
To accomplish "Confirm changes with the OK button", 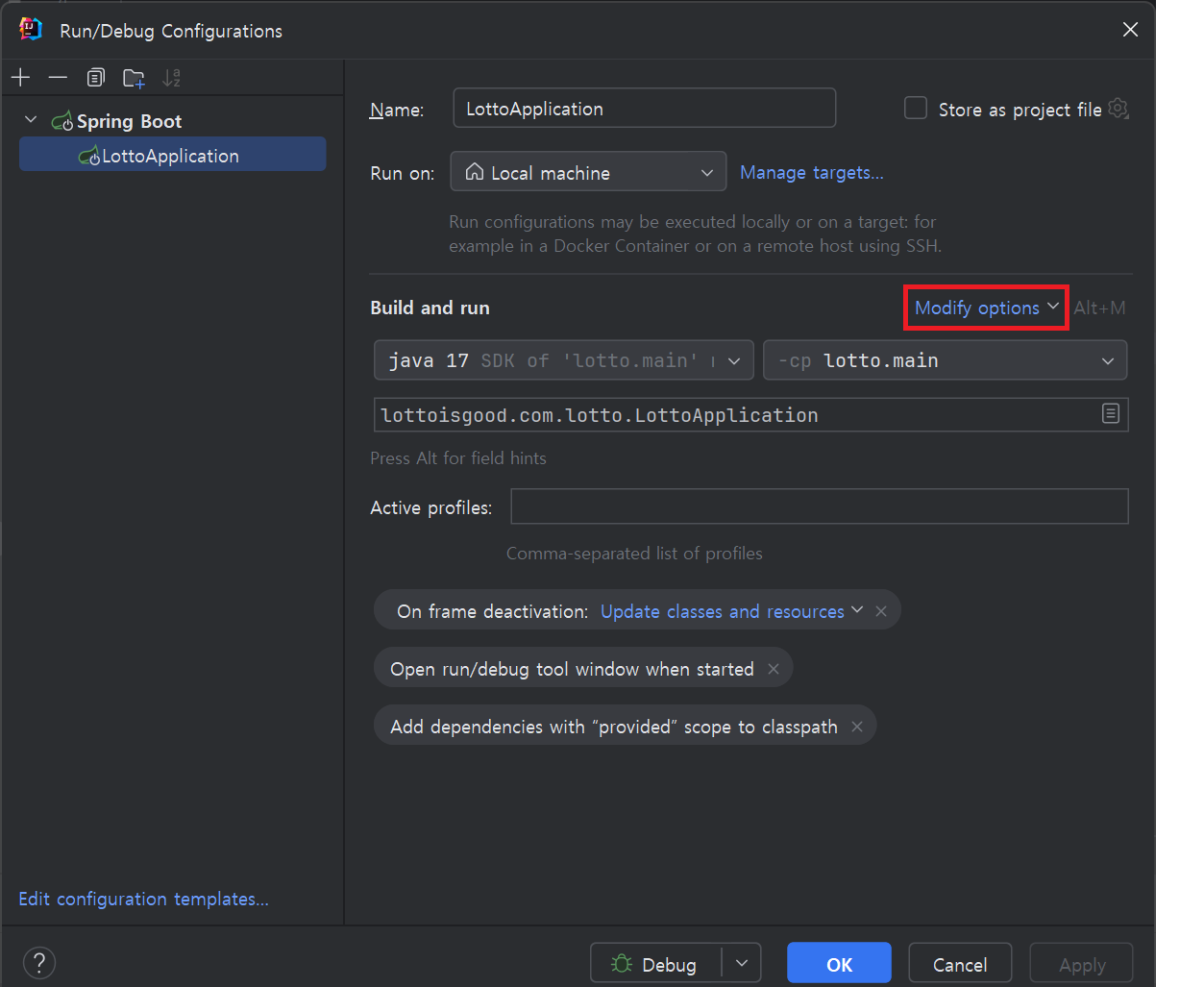I will tap(838, 962).
